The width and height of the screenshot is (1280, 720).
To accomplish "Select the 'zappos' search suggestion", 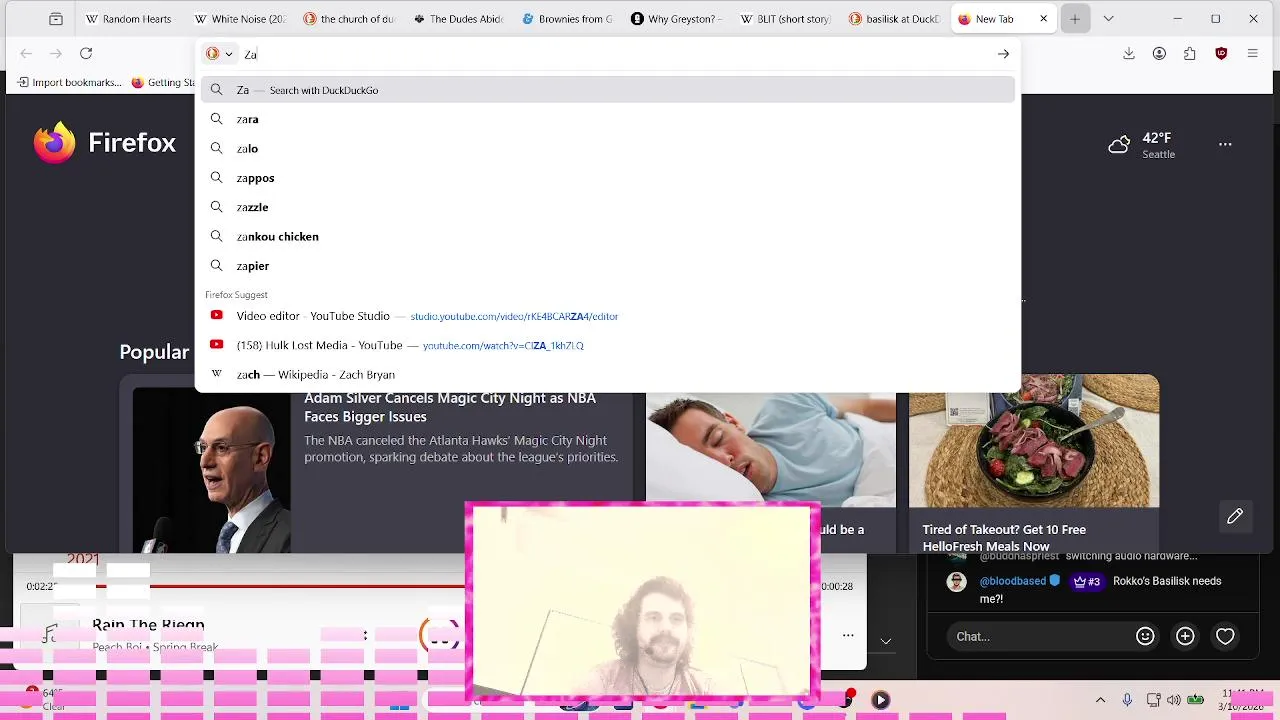I will [x=608, y=178].
